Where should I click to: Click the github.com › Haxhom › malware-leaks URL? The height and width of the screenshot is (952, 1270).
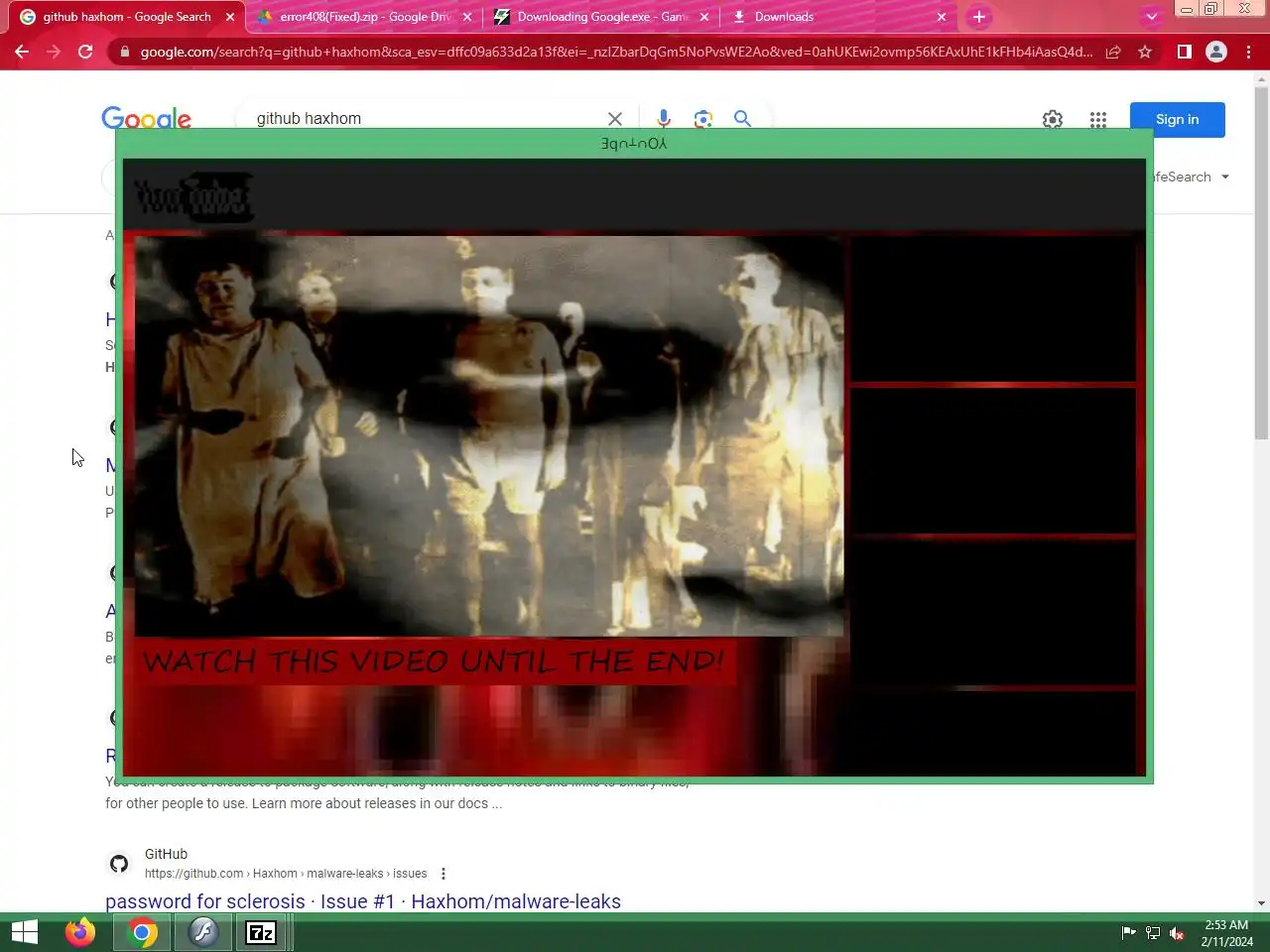click(x=286, y=874)
